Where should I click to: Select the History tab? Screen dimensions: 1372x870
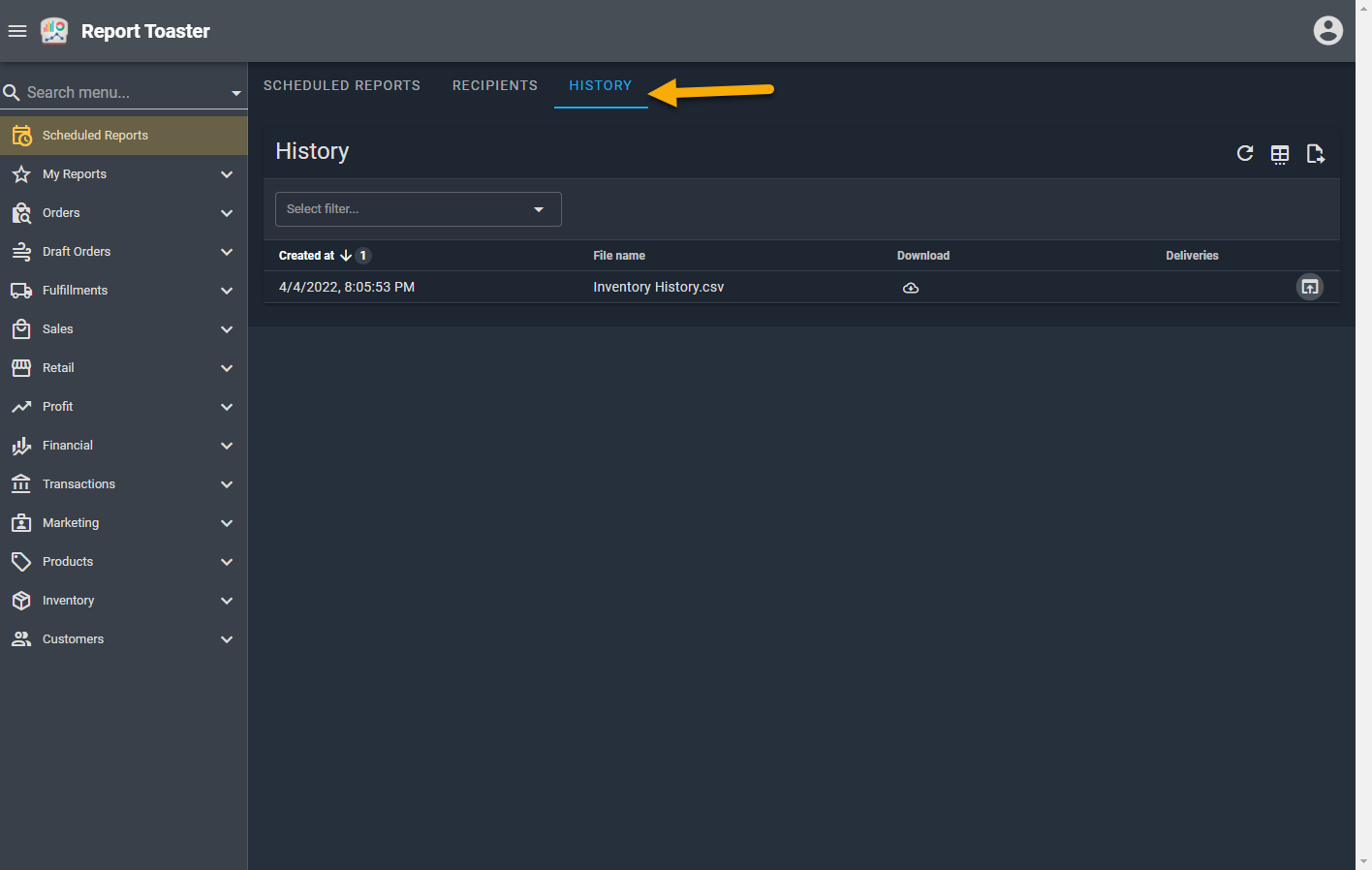[600, 85]
